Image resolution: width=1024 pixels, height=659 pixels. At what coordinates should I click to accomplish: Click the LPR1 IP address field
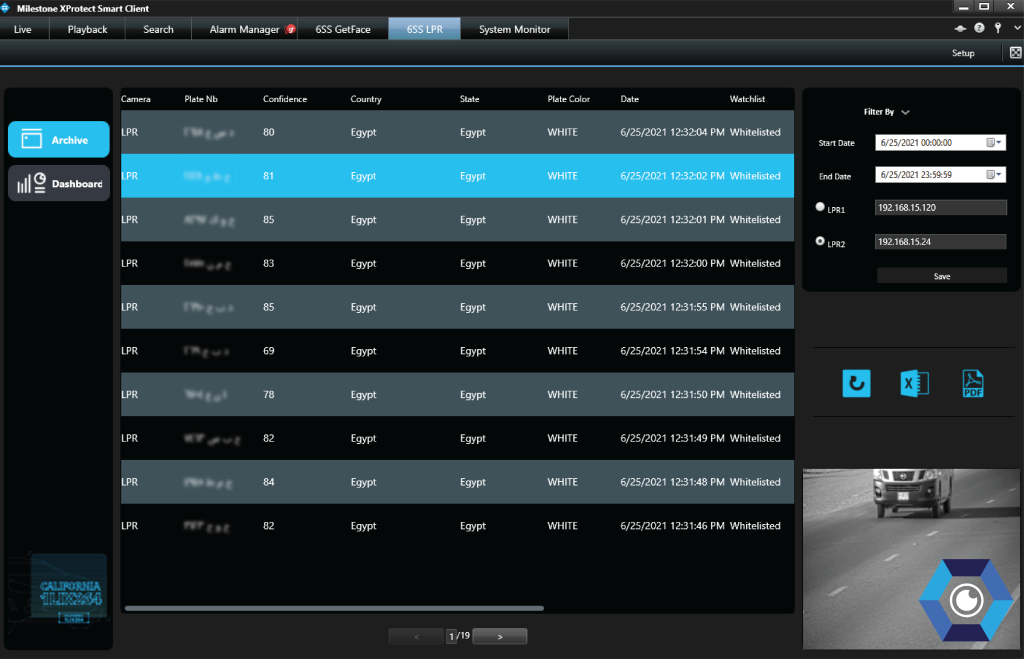coord(940,208)
